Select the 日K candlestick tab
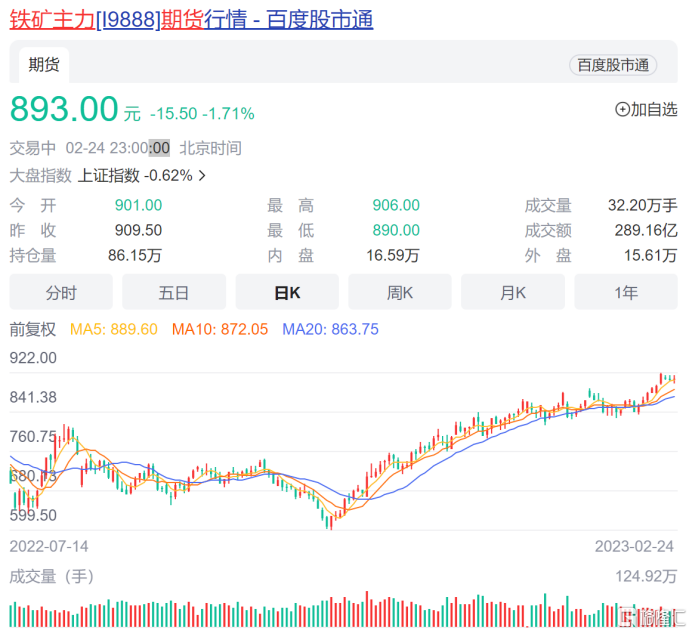Image resolution: width=692 pixels, height=634 pixels. tap(287, 293)
